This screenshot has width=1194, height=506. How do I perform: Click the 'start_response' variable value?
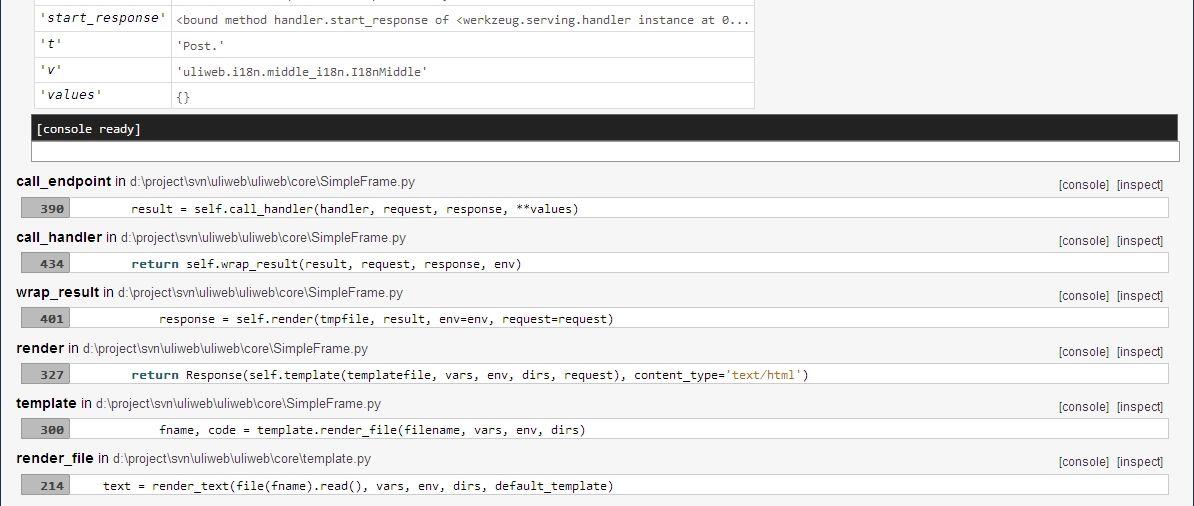(x=462, y=20)
